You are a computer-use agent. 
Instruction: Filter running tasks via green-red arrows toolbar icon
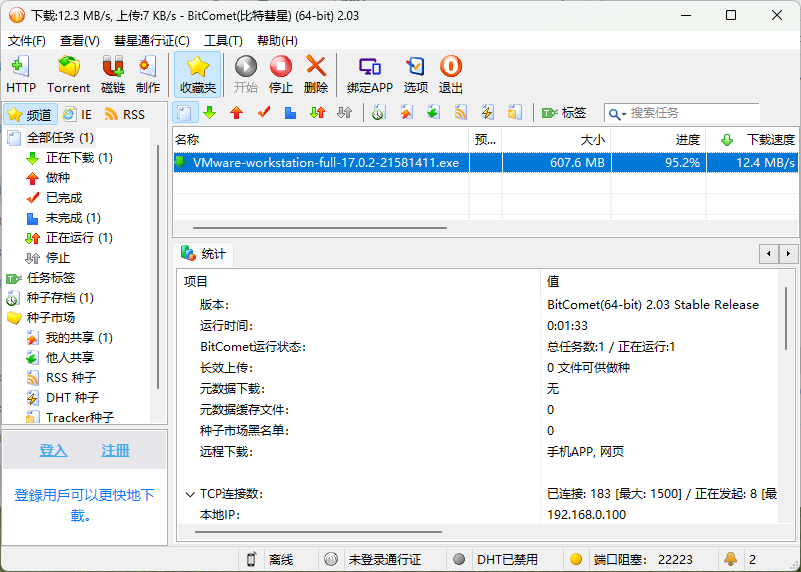317,112
